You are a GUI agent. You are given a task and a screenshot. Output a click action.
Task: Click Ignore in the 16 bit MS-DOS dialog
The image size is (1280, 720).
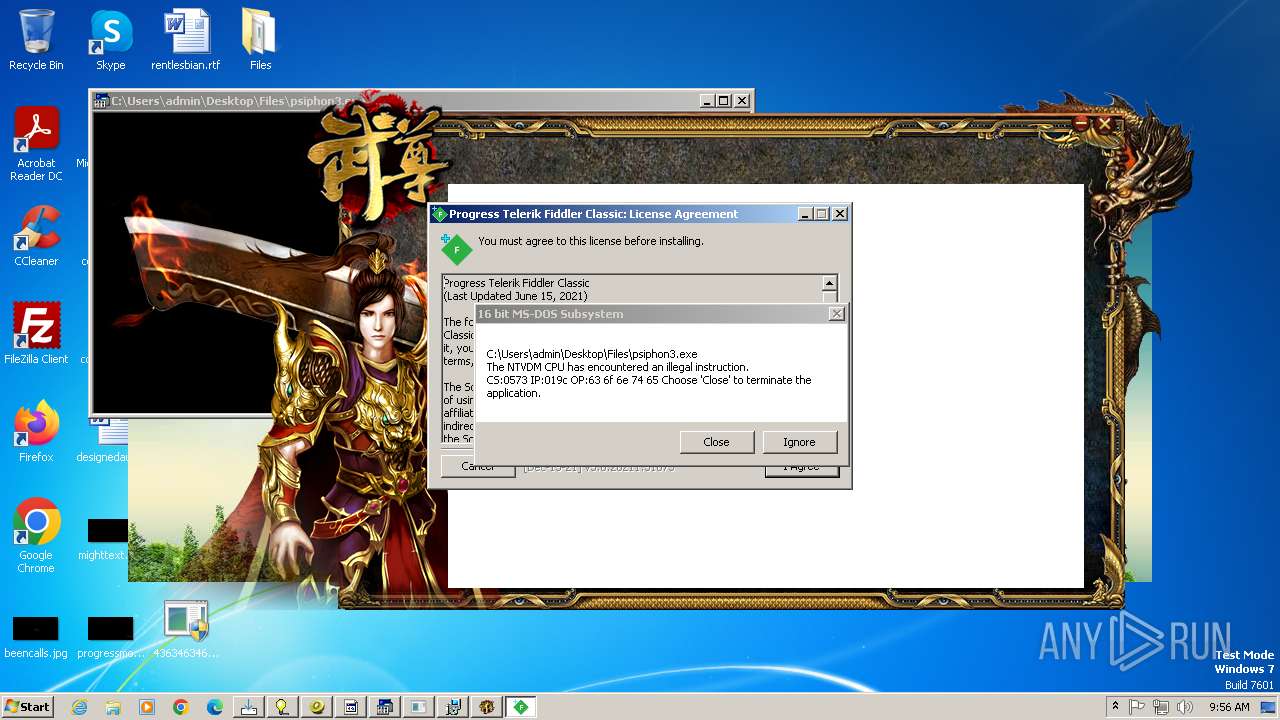pos(799,442)
